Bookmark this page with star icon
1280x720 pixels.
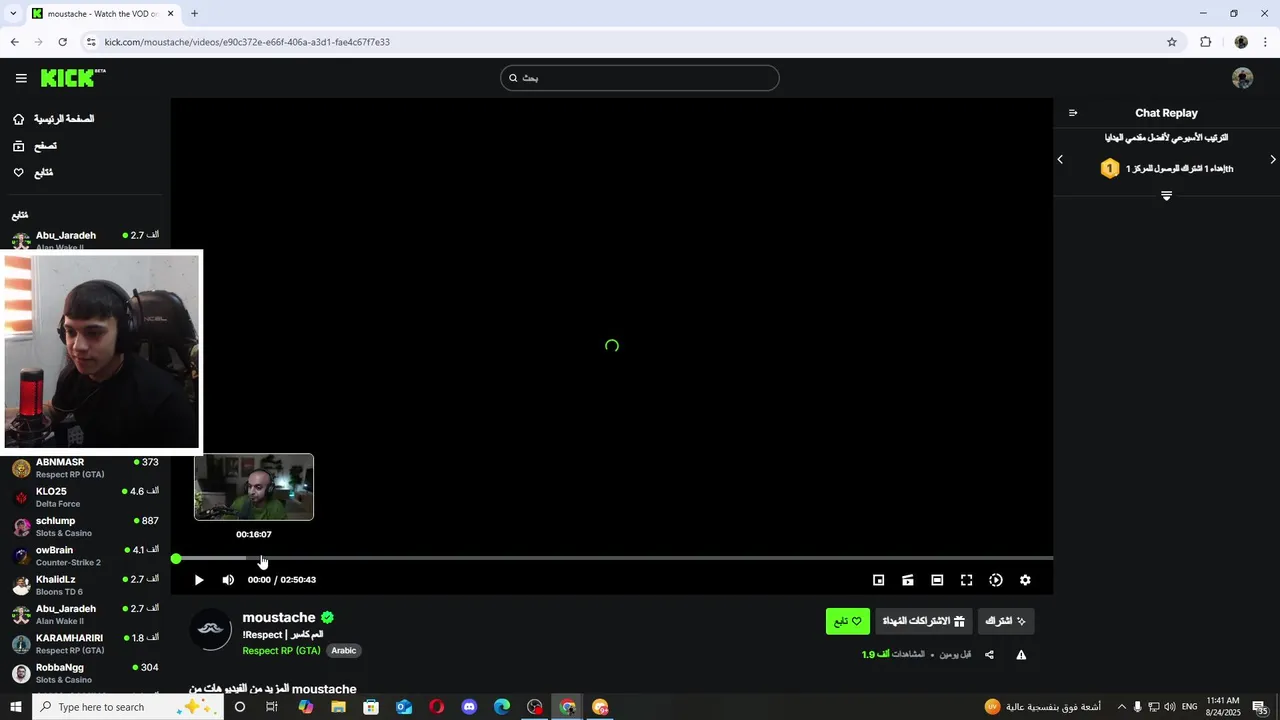coord(1172,42)
